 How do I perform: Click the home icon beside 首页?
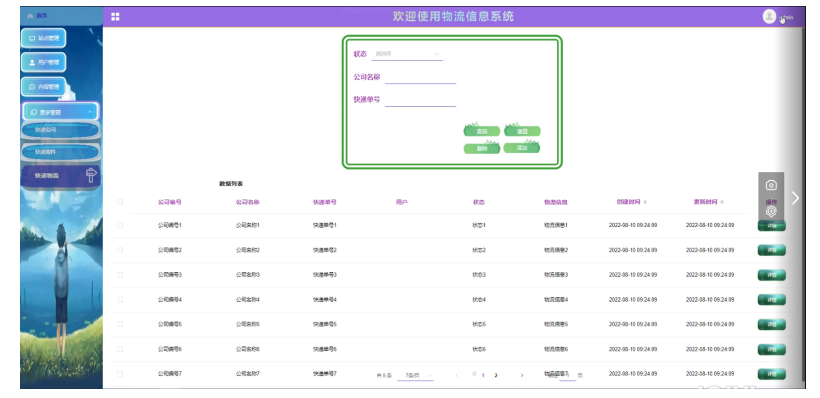tap(30, 16)
